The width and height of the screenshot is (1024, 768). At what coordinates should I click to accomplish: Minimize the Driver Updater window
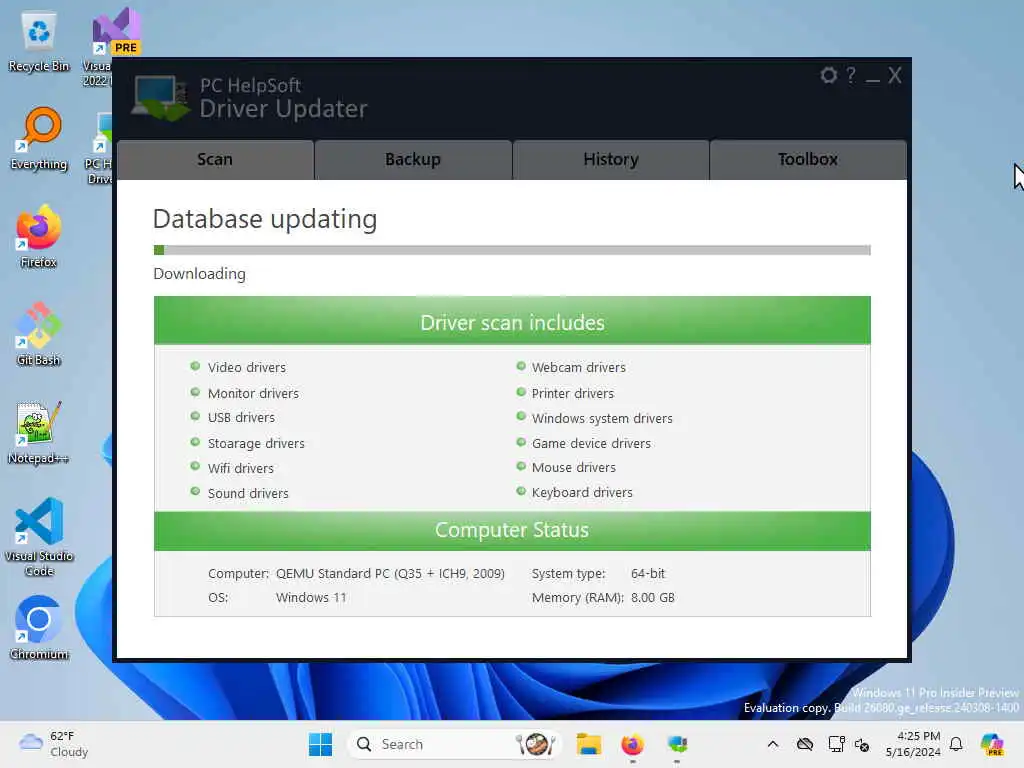point(872,80)
